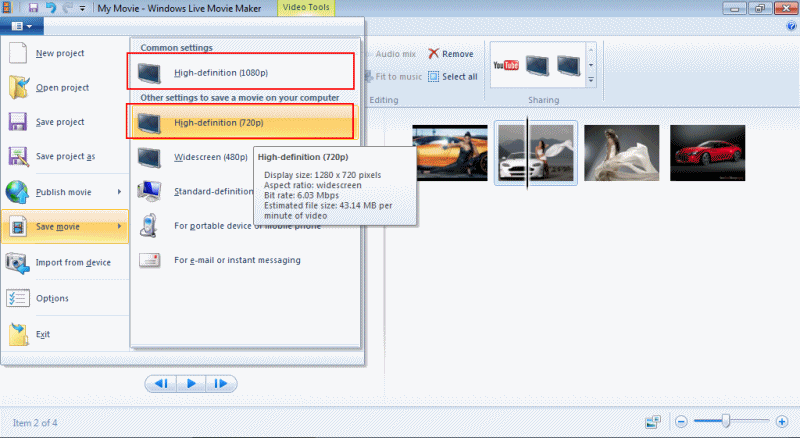Go to the previous frame

(161, 384)
